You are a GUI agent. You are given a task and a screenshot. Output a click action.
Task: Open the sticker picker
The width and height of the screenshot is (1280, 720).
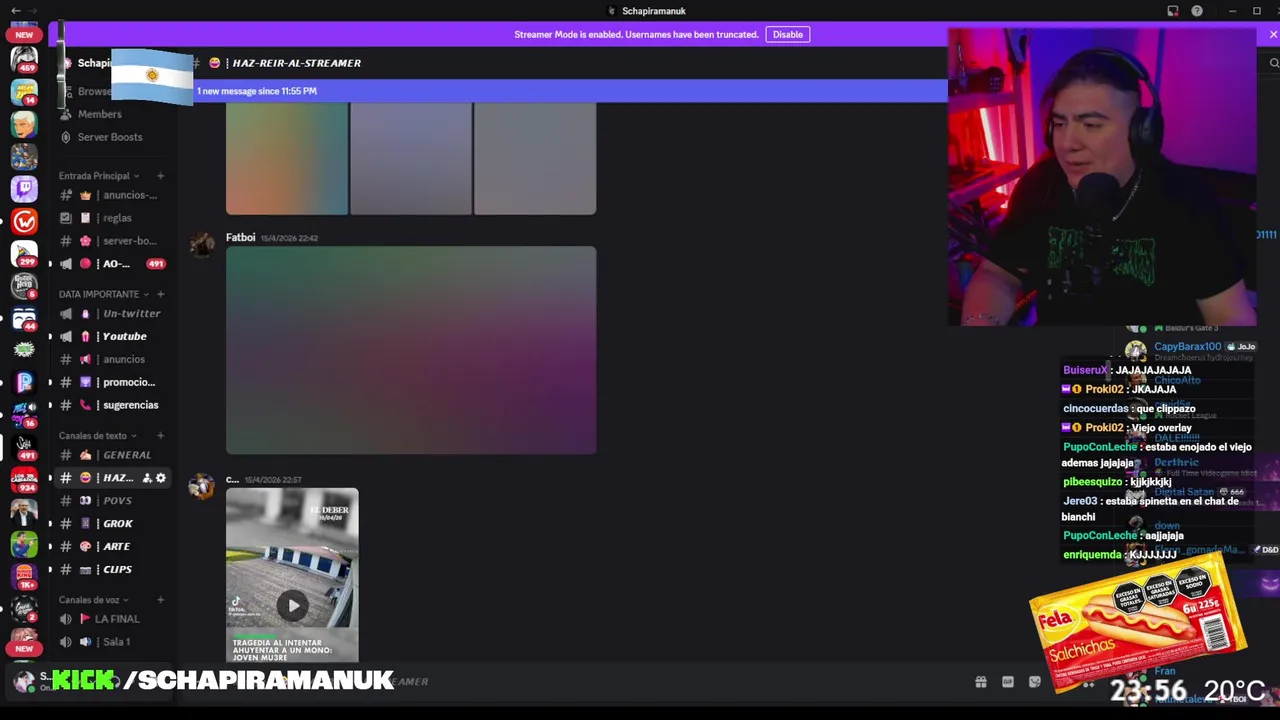pyautogui.click(x=1035, y=682)
